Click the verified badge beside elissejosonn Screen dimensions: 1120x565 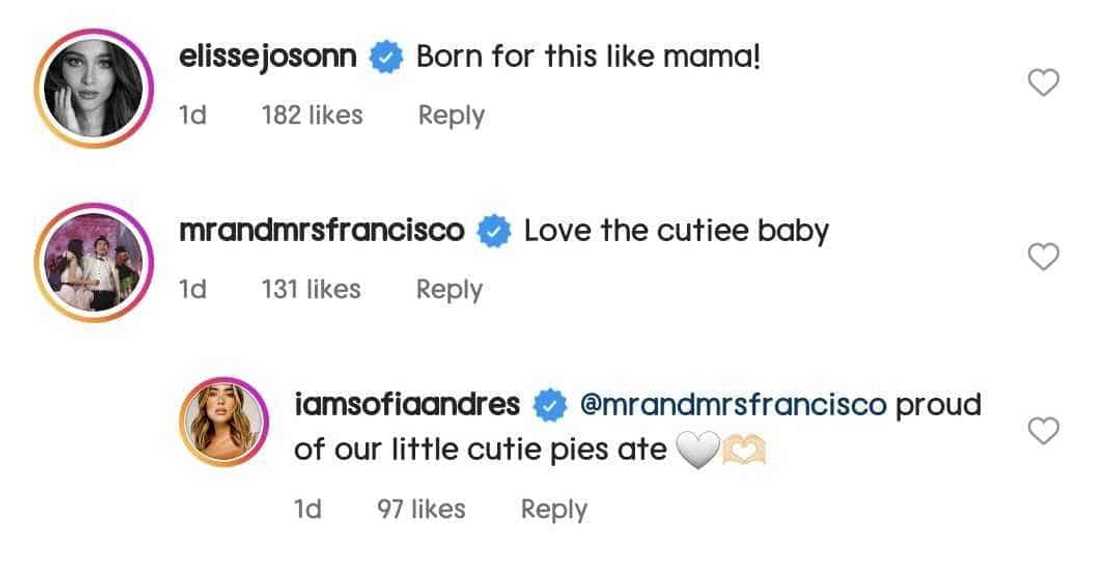click(386, 58)
